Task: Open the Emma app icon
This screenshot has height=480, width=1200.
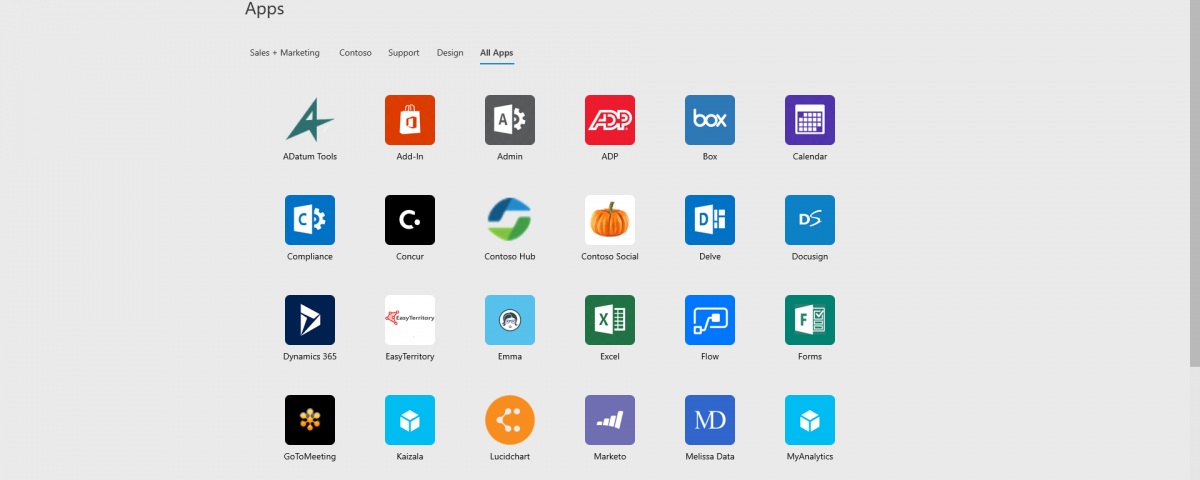Action: point(510,320)
